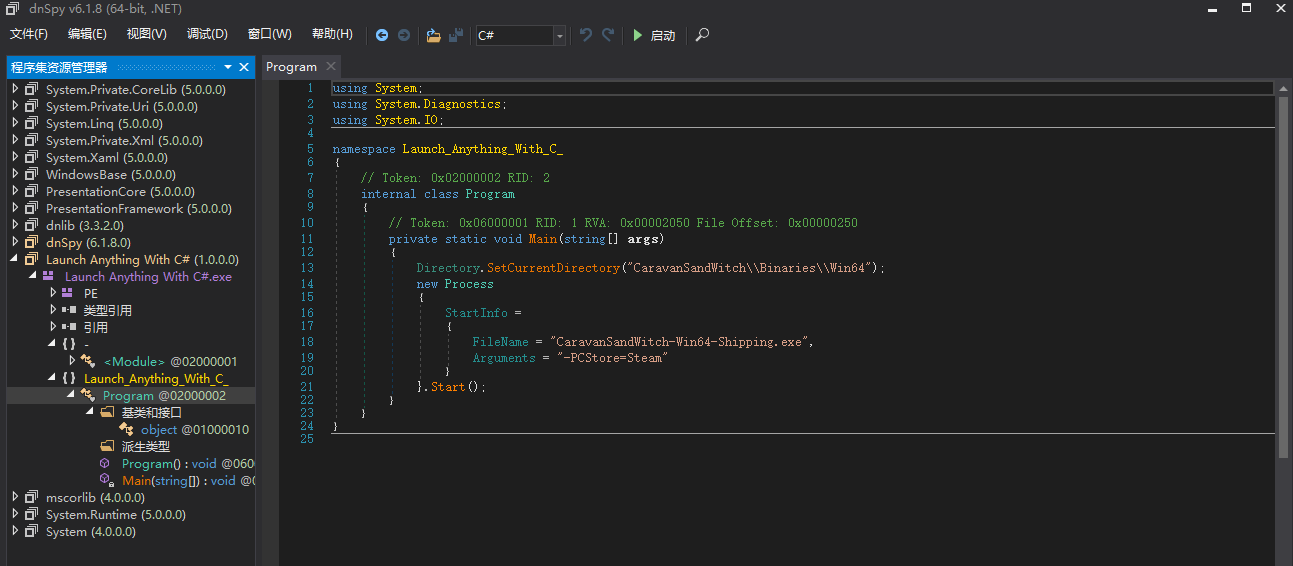
Task: Expand the mscorlib (4.0.0.0) assembly node
Action: coord(15,497)
